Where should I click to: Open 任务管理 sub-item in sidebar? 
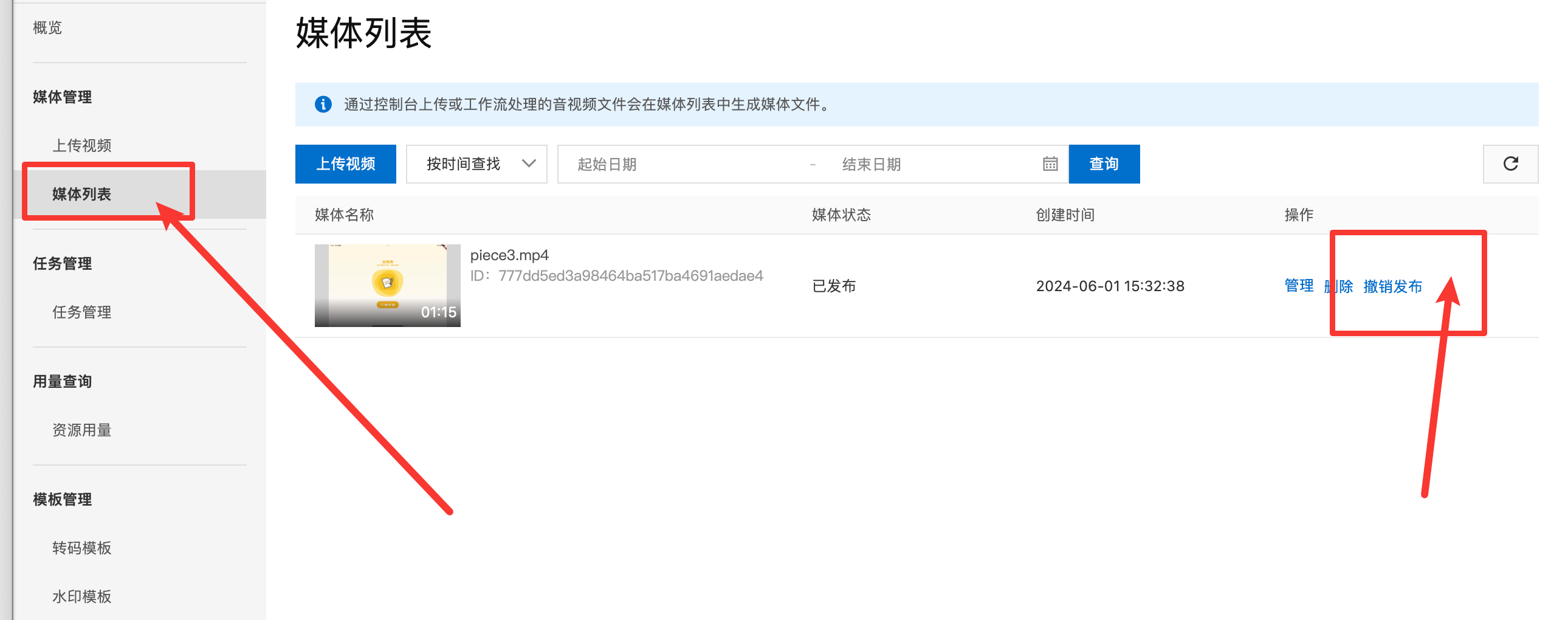click(81, 312)
